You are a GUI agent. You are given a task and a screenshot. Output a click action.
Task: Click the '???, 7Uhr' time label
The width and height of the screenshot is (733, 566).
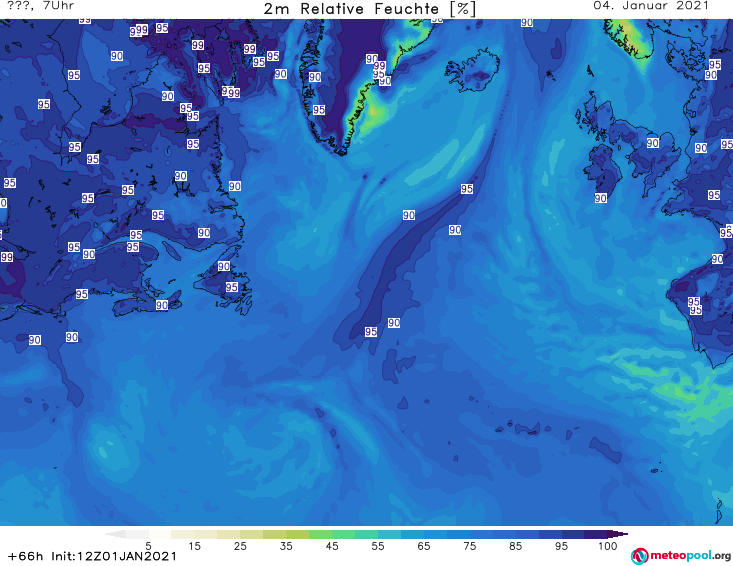click(x=41, y=6)
